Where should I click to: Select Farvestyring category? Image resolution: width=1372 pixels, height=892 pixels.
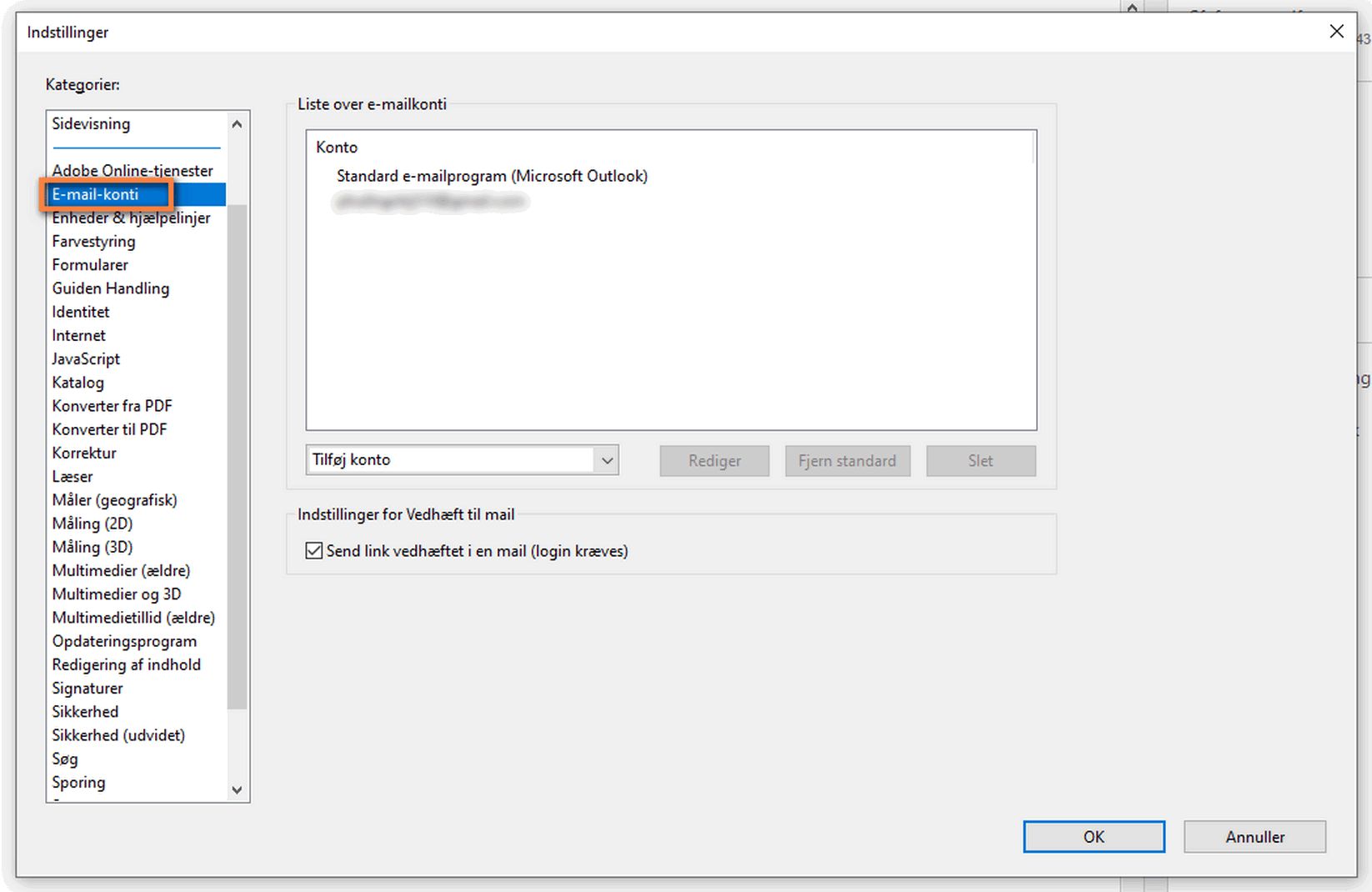click(x=93, y=241)
